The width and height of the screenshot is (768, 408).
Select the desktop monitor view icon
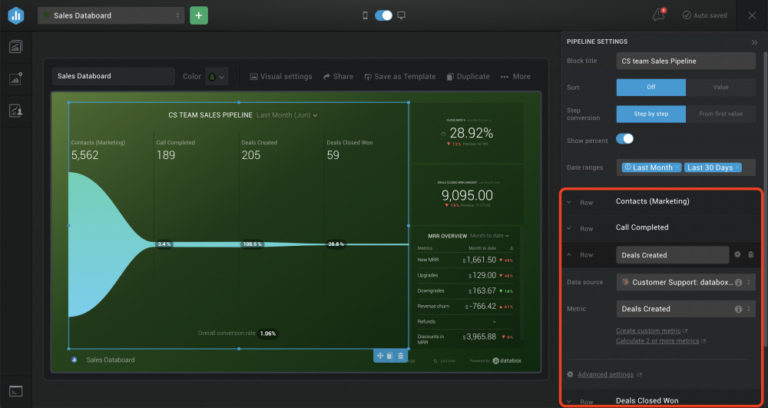point(401,16)
